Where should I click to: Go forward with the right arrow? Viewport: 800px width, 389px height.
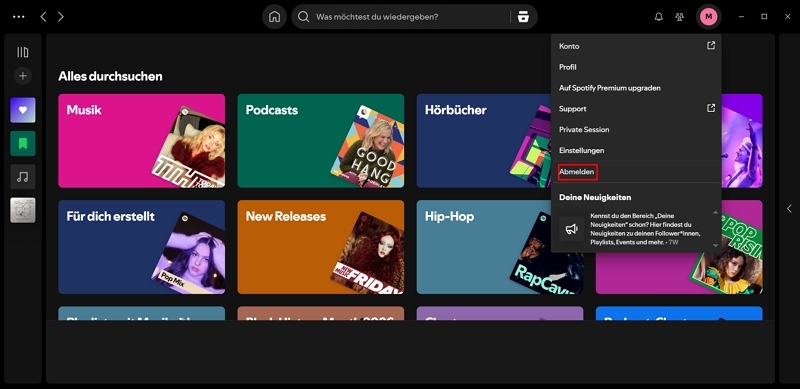click(x=61, y=17)
